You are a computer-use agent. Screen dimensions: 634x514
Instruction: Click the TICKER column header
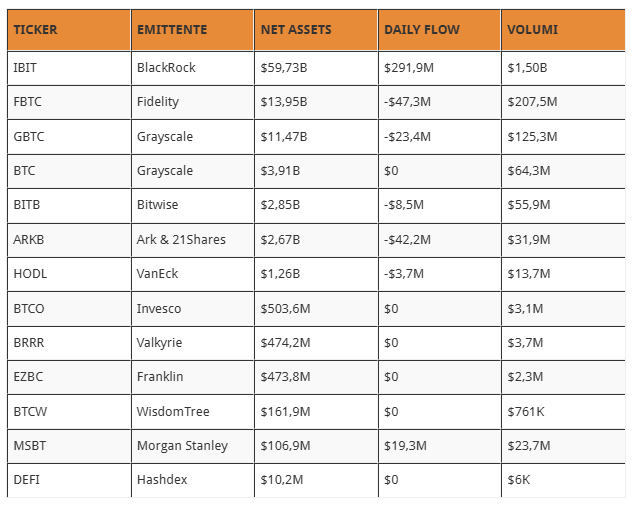[x=69, y=30]
